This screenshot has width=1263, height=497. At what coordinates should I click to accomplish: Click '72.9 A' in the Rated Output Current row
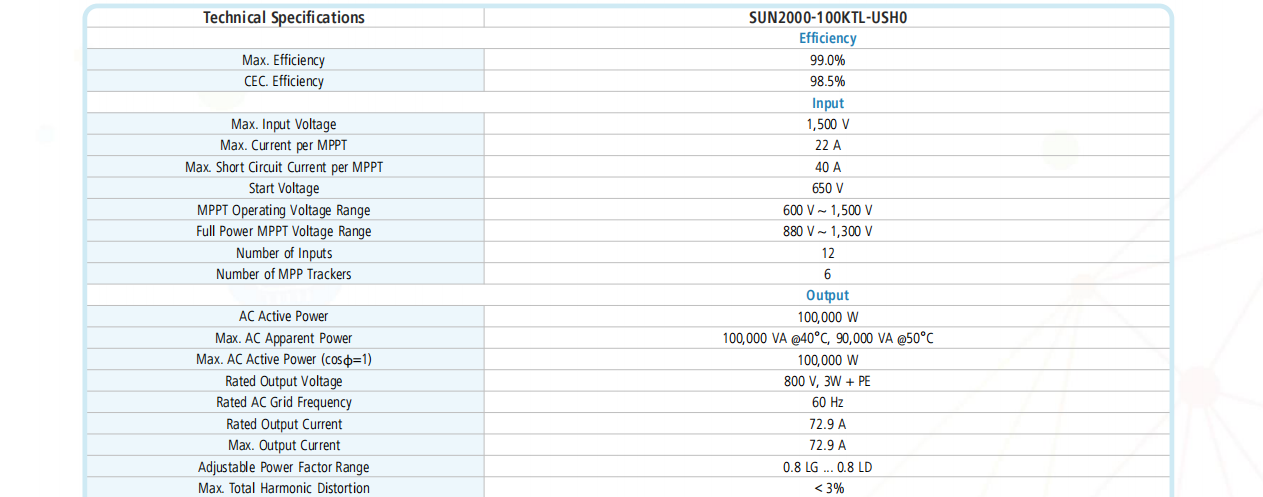(x=828, y=424)
